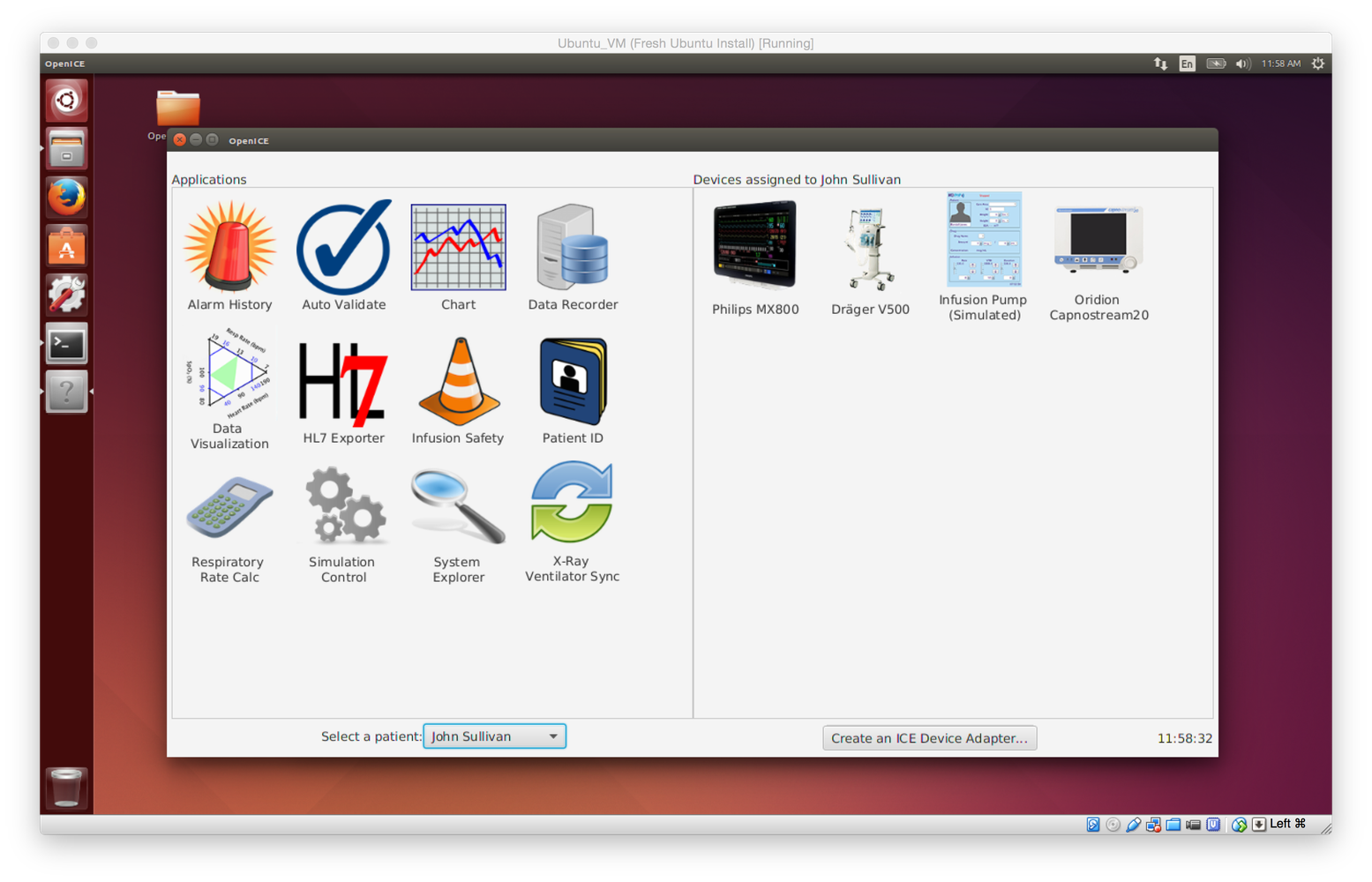This screenshot has height=882, width=1372.
Task: Open Ubuntu Software Center in launcher
Action: [x=67, y=245]
